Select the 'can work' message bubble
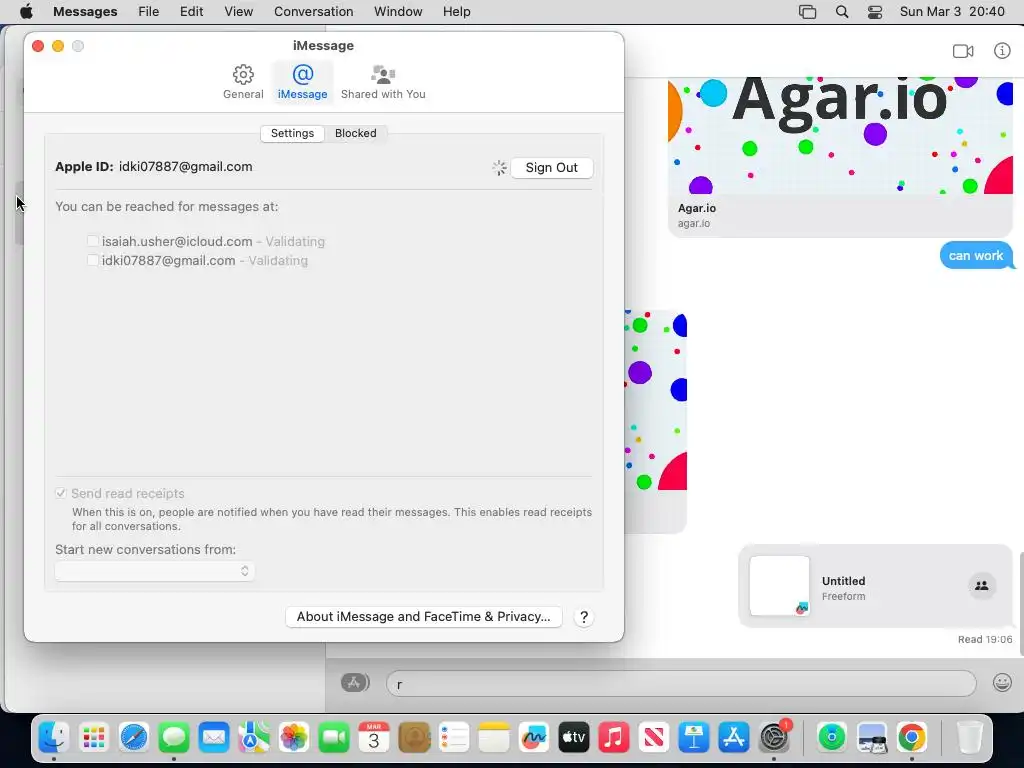1024x768 pixels. pyautogui.click(x=976, y=255)
